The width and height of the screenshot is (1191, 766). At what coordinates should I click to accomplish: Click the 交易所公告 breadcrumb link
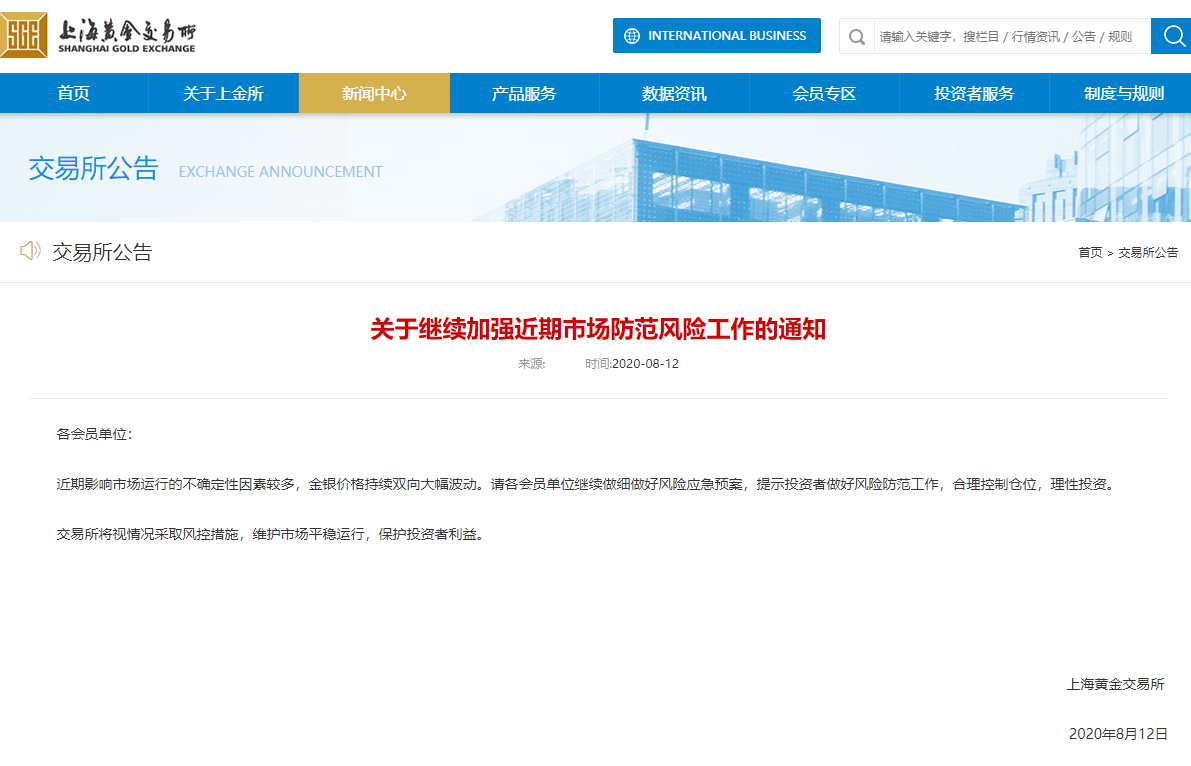tap(1150, 253)
